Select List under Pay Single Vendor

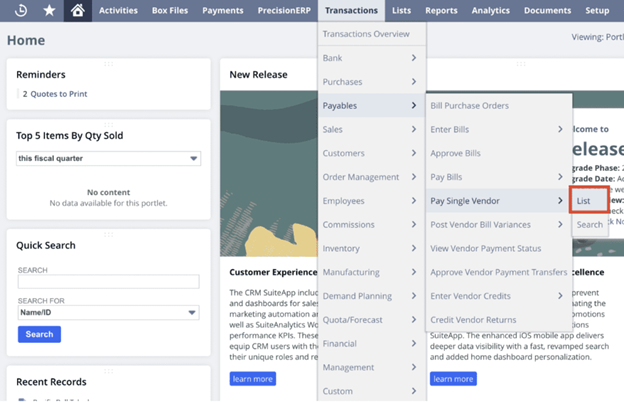tap(584, 201)
